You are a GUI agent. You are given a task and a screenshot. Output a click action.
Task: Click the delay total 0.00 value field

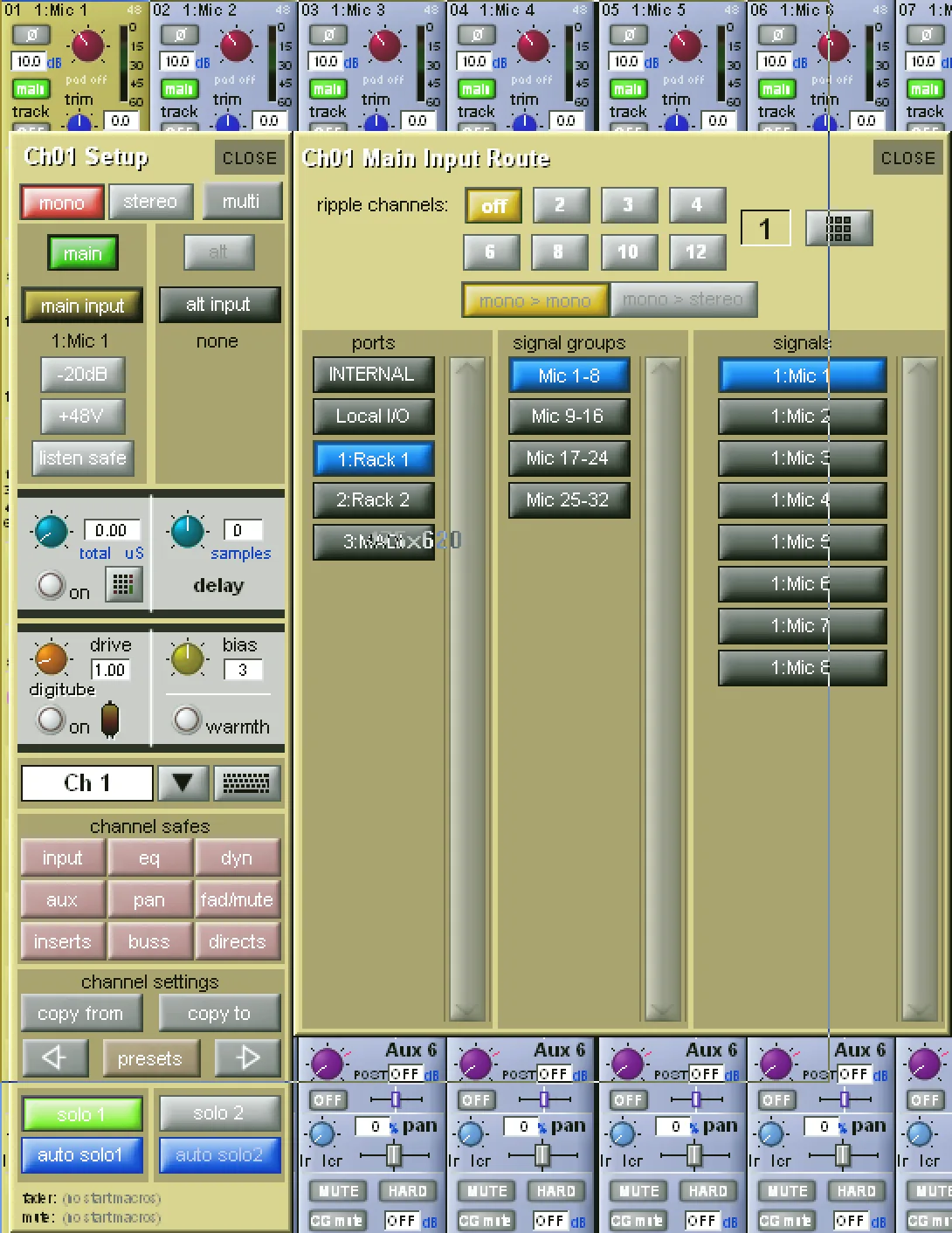tap(111, 530)
